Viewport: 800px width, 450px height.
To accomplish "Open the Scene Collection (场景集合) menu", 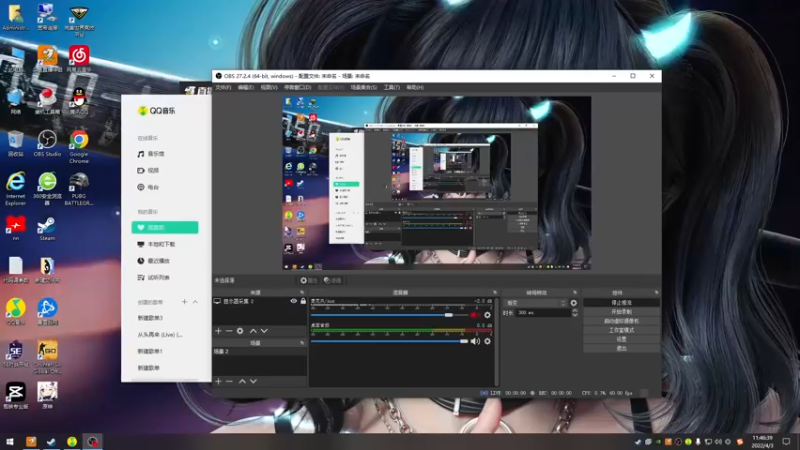I will (363, 88).
